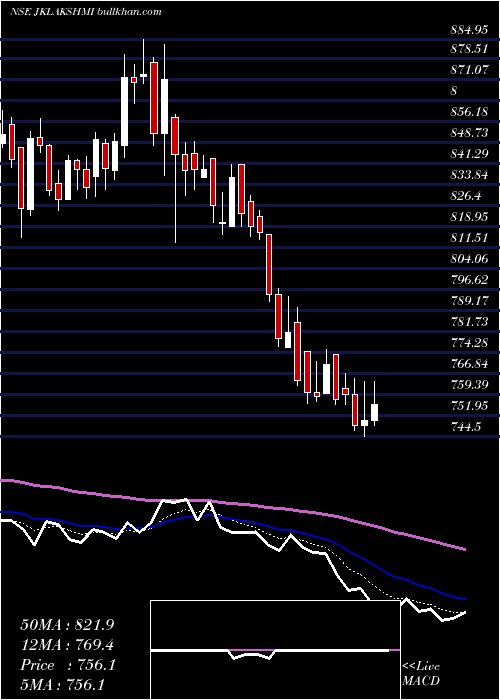The width and height of the screenshot is (500, 700).
Task: Click the 751.95 price axis label
Action: coord(469,406)
